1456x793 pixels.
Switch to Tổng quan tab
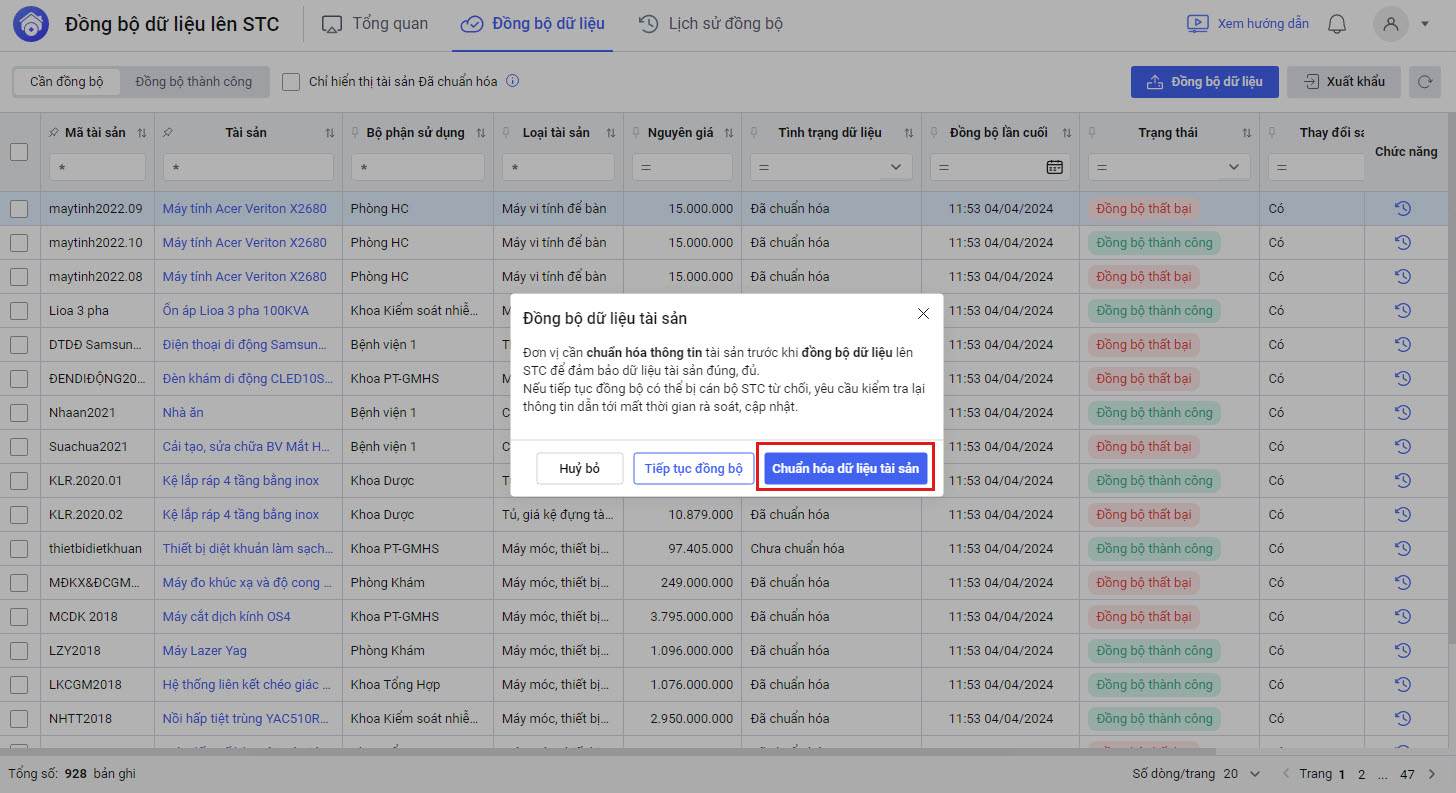coord(375,24)
